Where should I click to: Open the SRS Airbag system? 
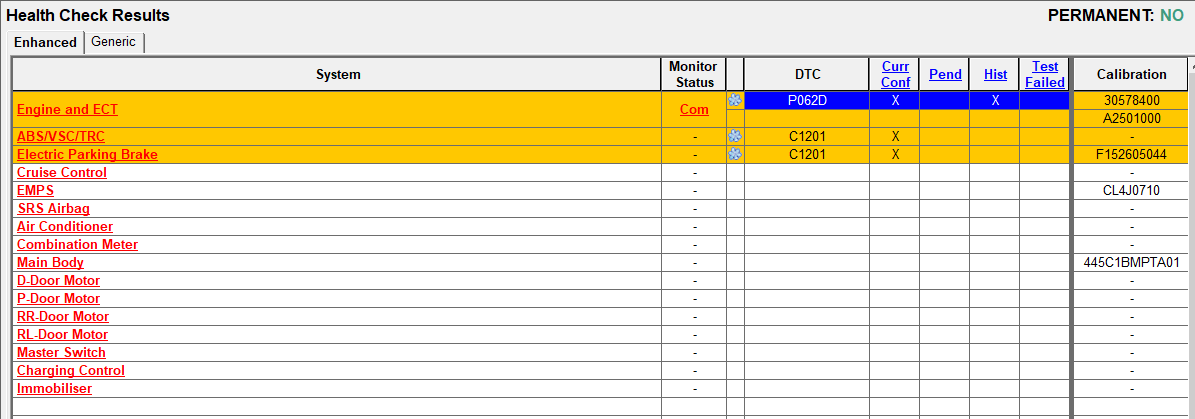pyautogui.click(x=53, y=208)
